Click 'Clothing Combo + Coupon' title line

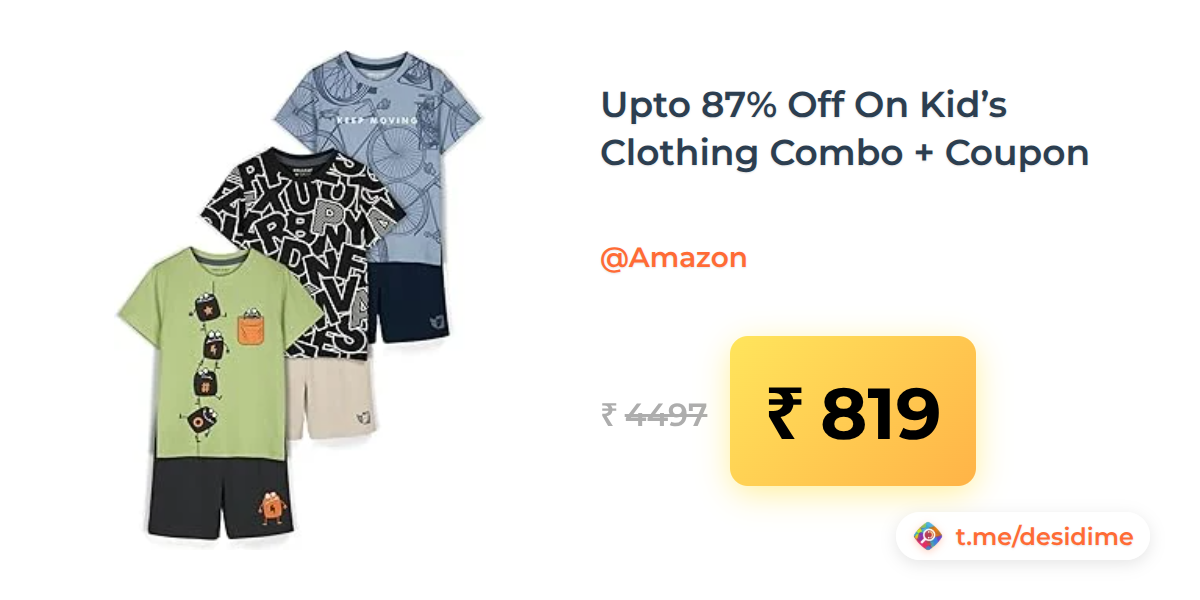(844, 153)
